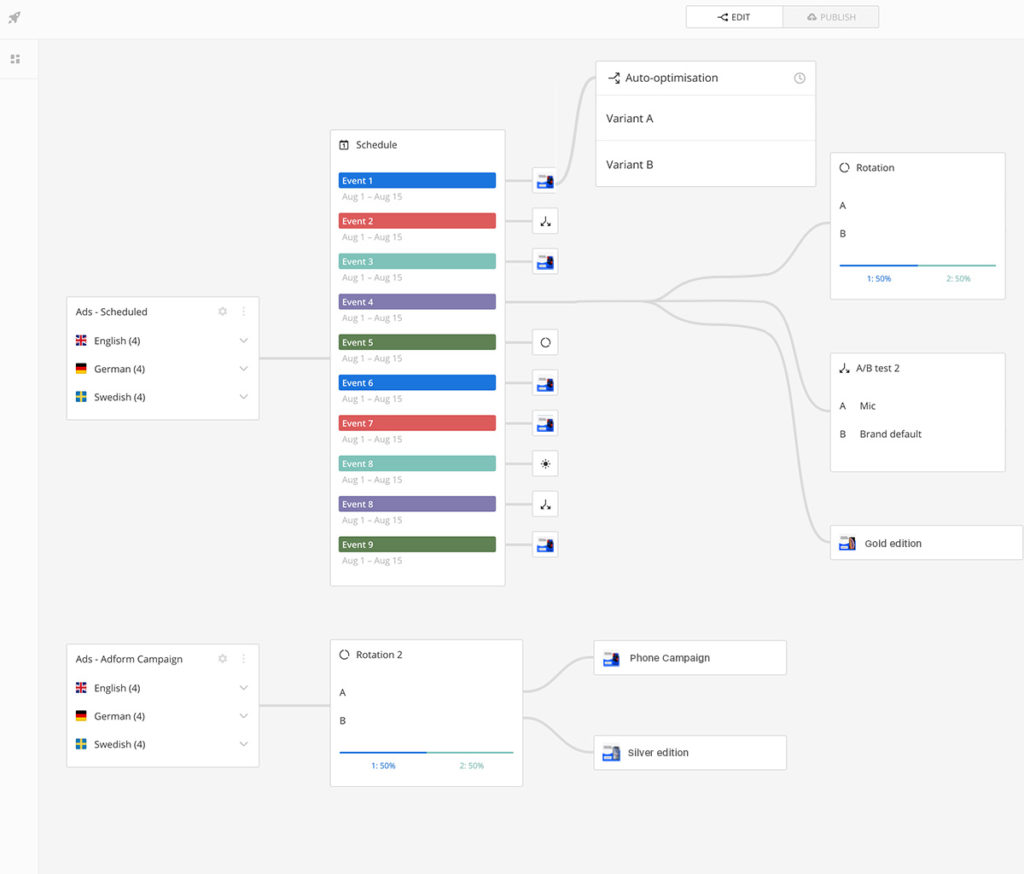Switch to the PUBLISH tab
This screenshot has height=874, width=1024.
pos(831,17)
